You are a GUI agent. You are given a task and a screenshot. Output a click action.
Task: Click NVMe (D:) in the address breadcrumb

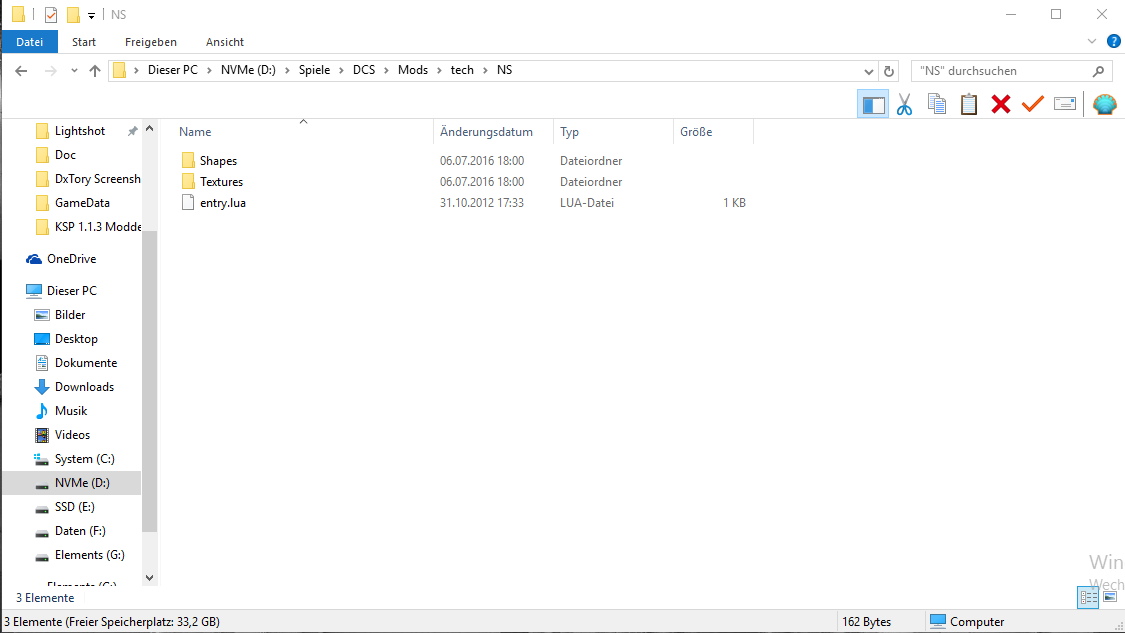coord(248,70)
